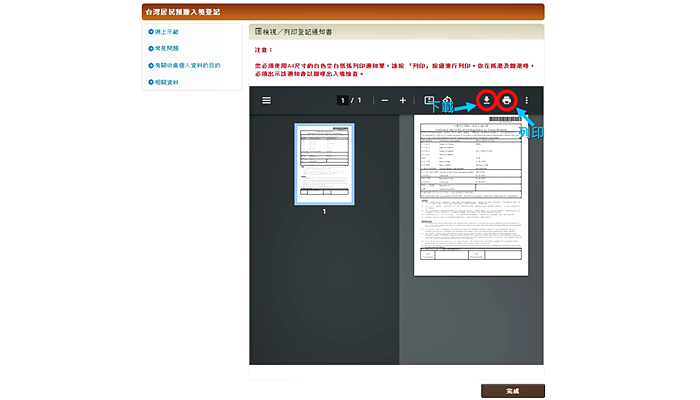Click the 台灣居民預辦入境登記 header bar

pos(342,12)
